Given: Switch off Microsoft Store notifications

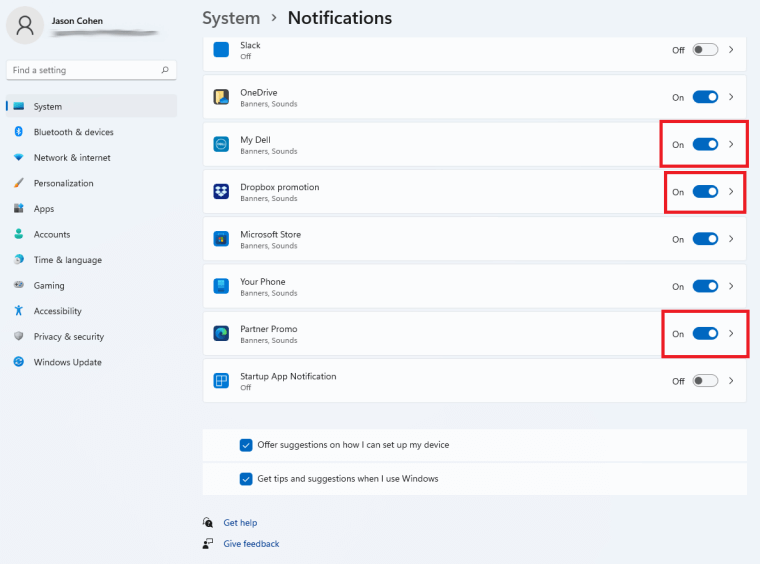Looking at the screenshot, I should (705, 239).
